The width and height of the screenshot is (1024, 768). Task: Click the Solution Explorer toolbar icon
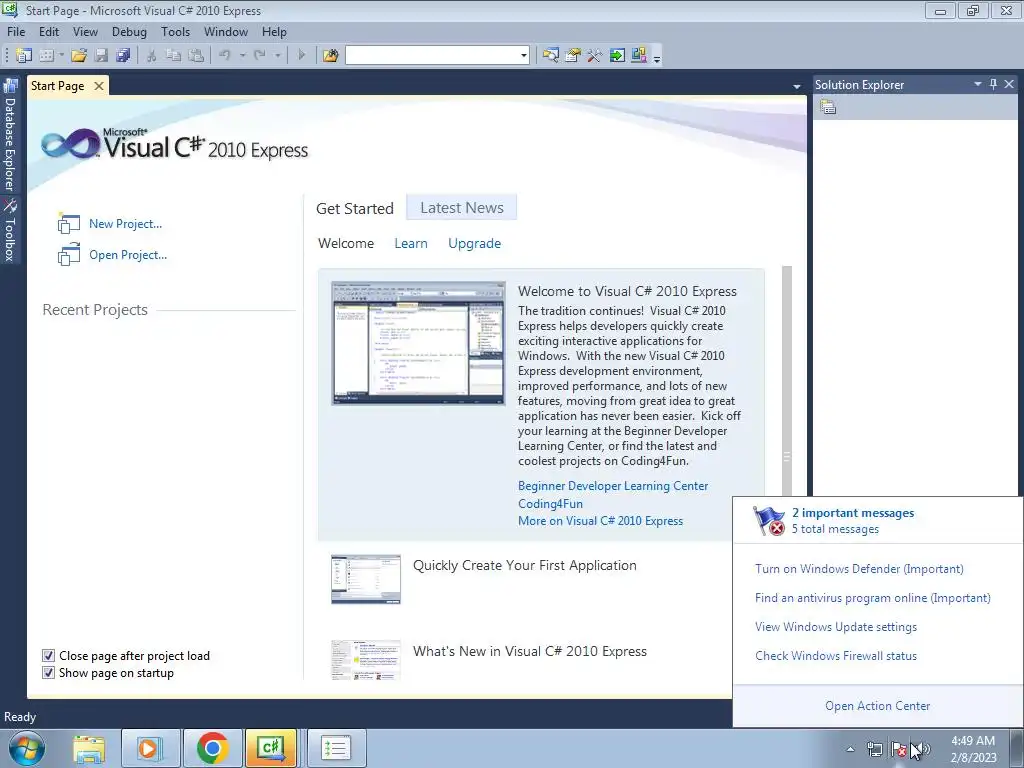[551, 56]
